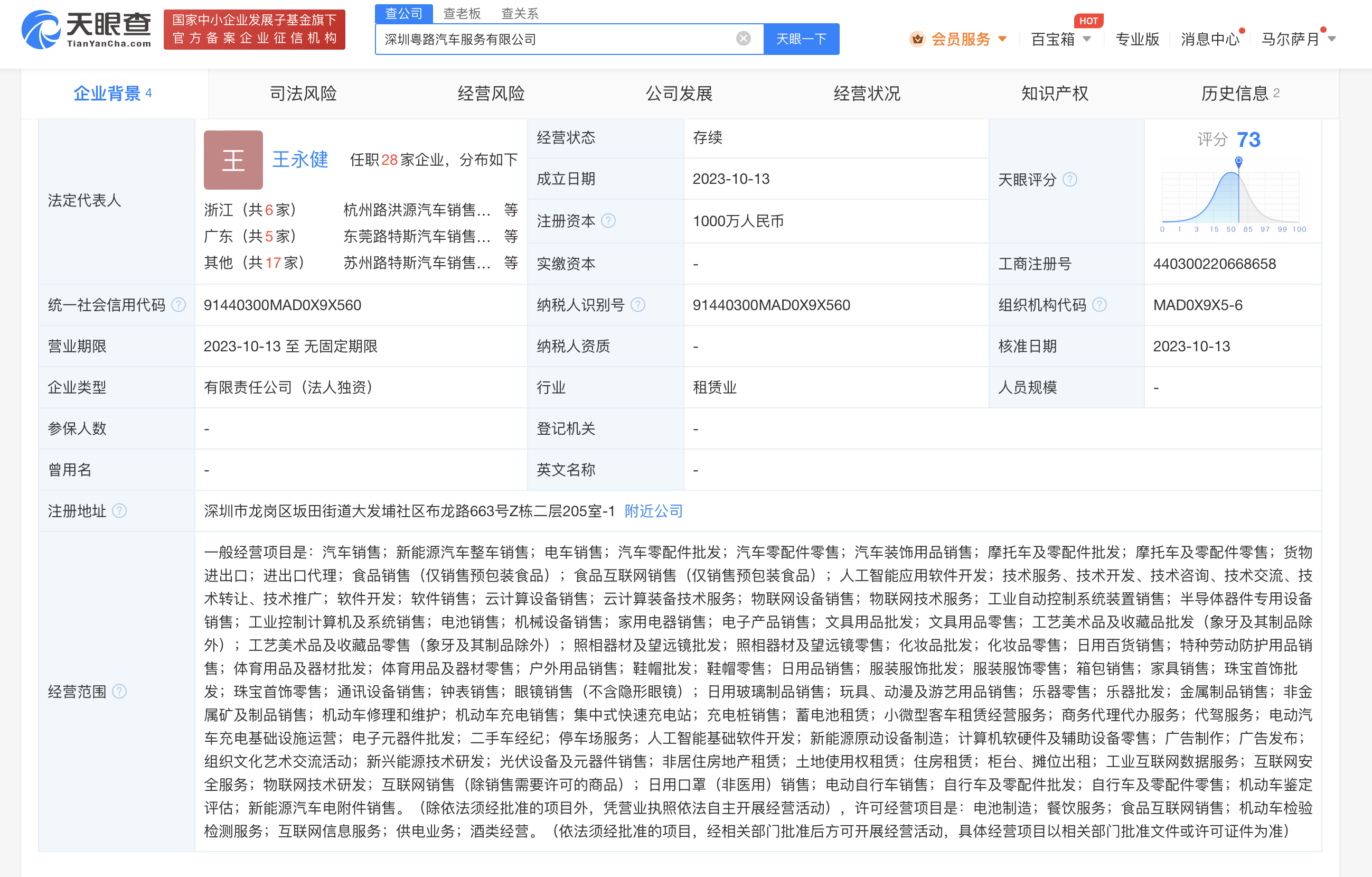Clear the search box with X icon
This screenshot has width=1372, height=877.
[743, 39]
